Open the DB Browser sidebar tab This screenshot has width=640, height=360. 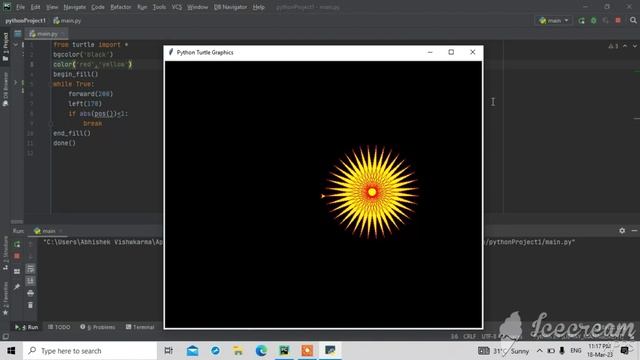(x=5, y=89)
